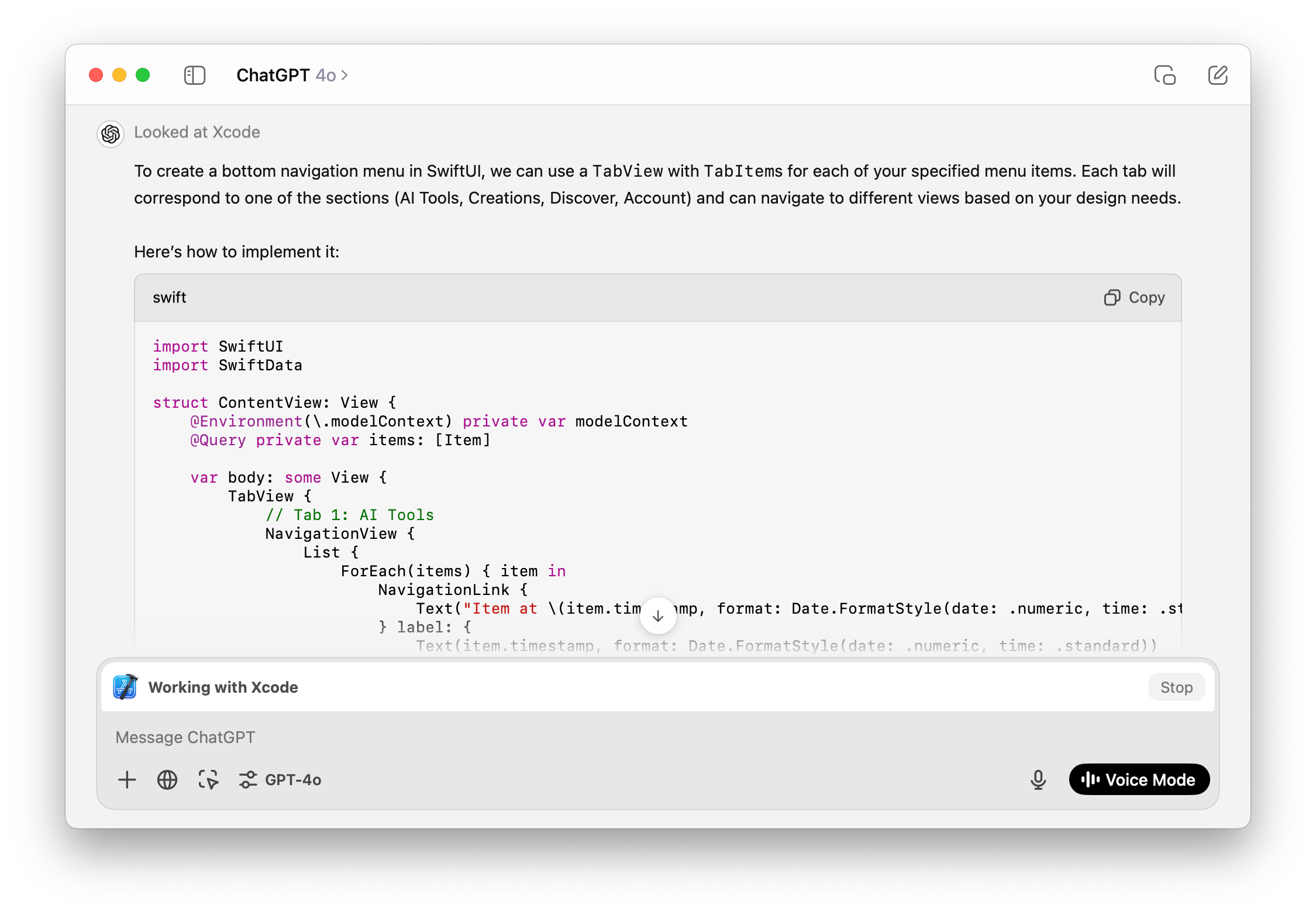Click the 'struct ContentView: View {' line
Screen dimensions: 1316x915
click(275, 403)
